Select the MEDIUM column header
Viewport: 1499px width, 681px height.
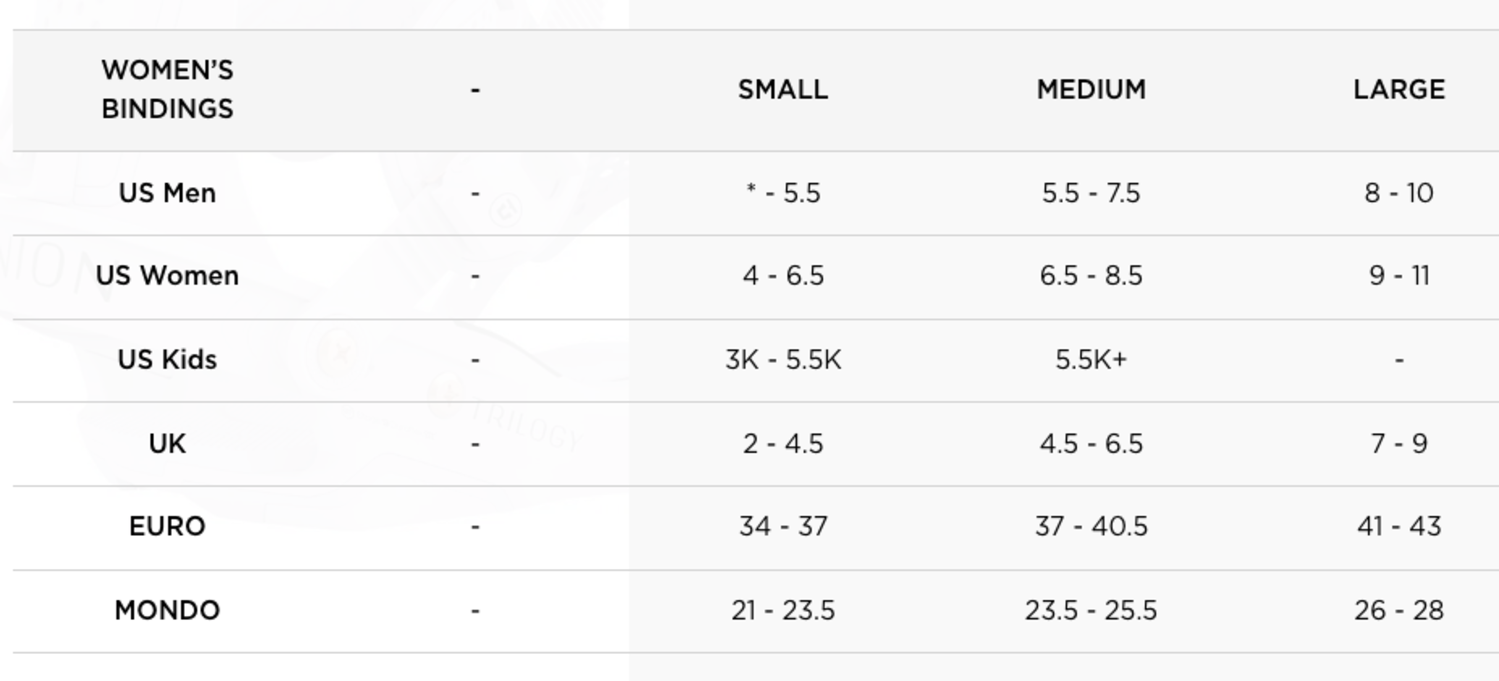[1091, 90]
